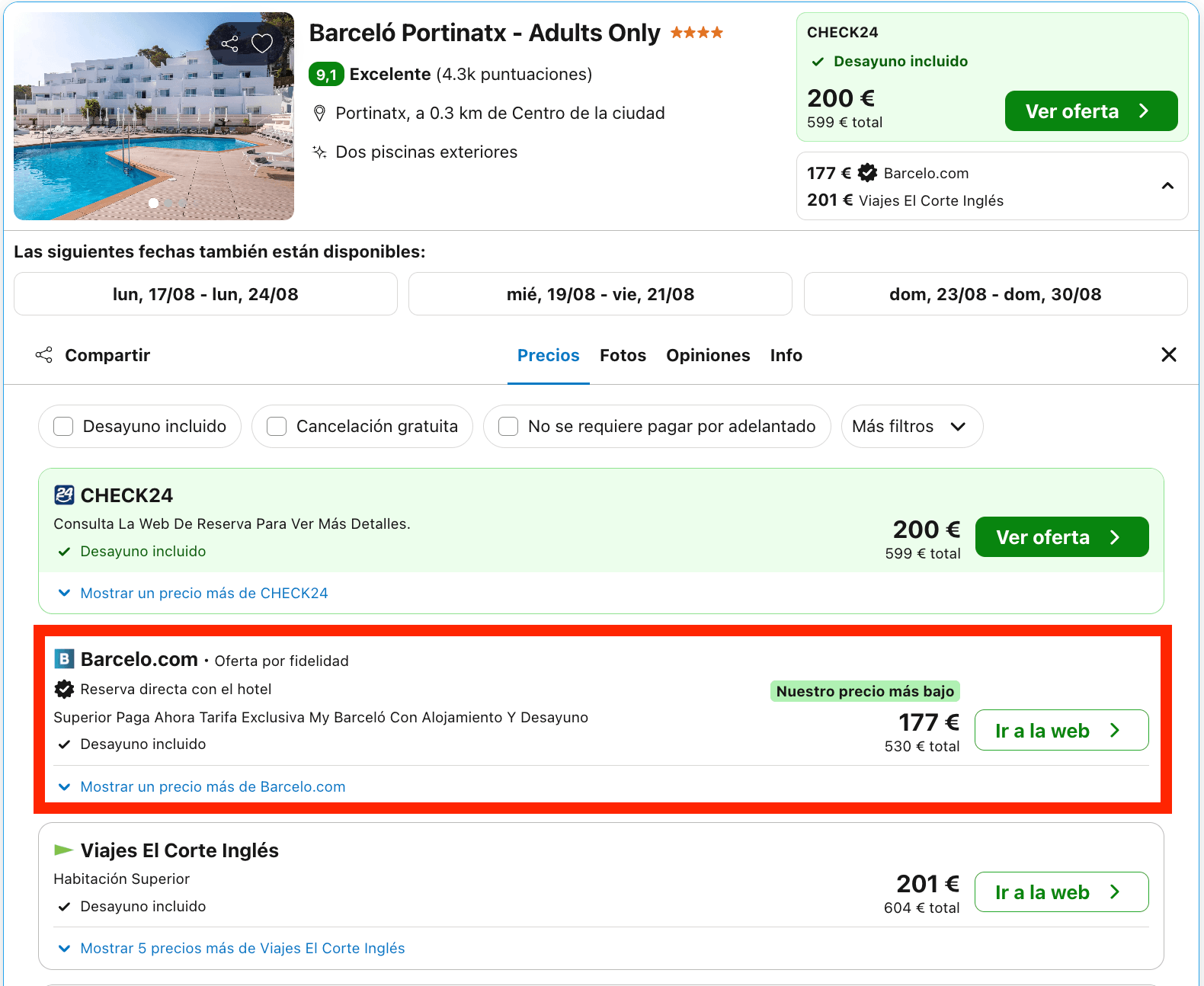
Task: Click Ver oferta in CHECK24 price row
Action: coord(1062,537)
